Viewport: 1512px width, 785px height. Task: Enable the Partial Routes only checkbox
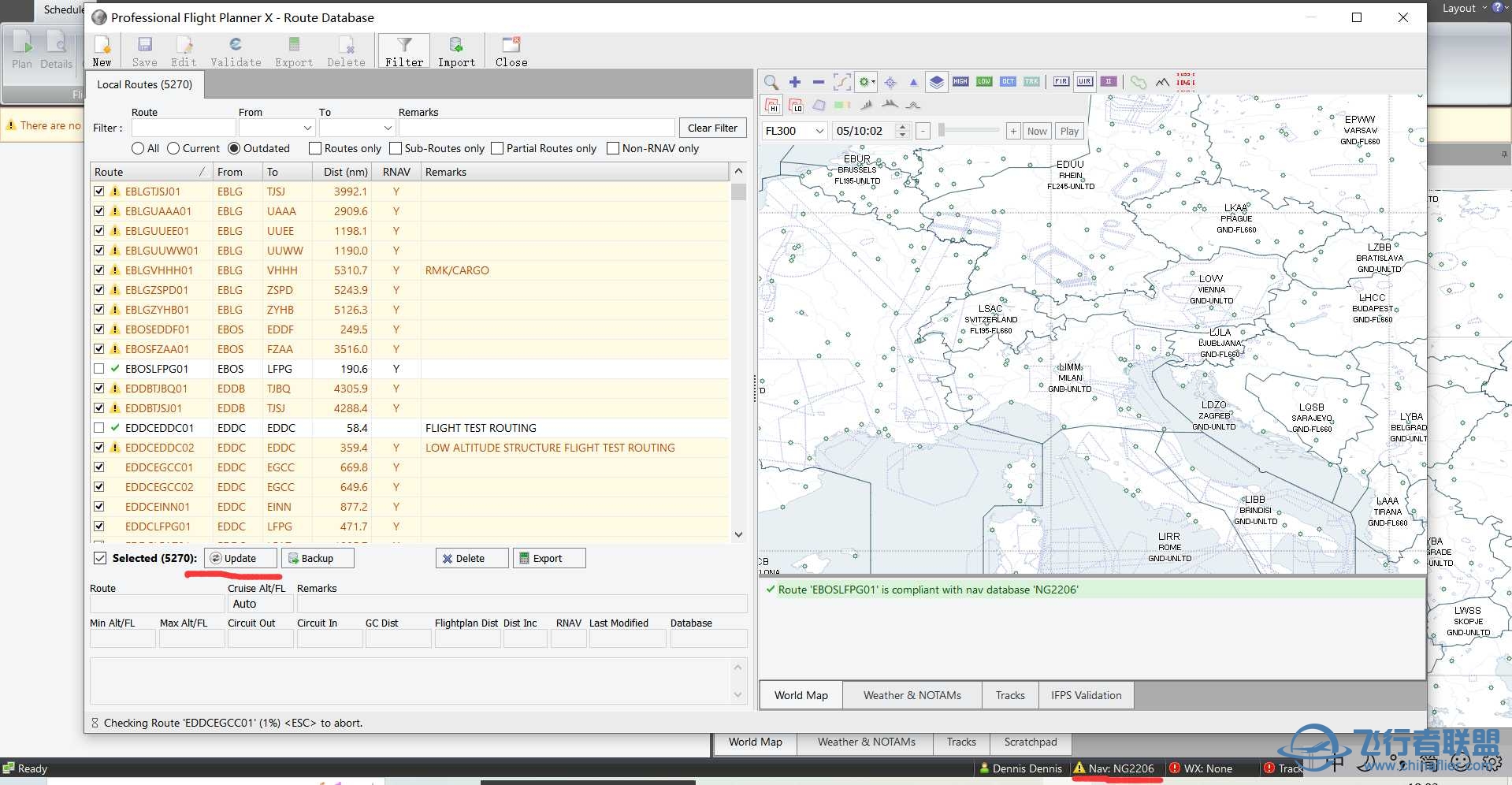497,148
